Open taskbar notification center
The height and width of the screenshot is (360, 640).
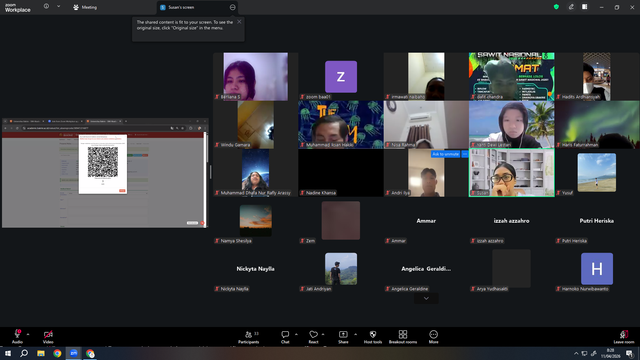click(630, 353)
